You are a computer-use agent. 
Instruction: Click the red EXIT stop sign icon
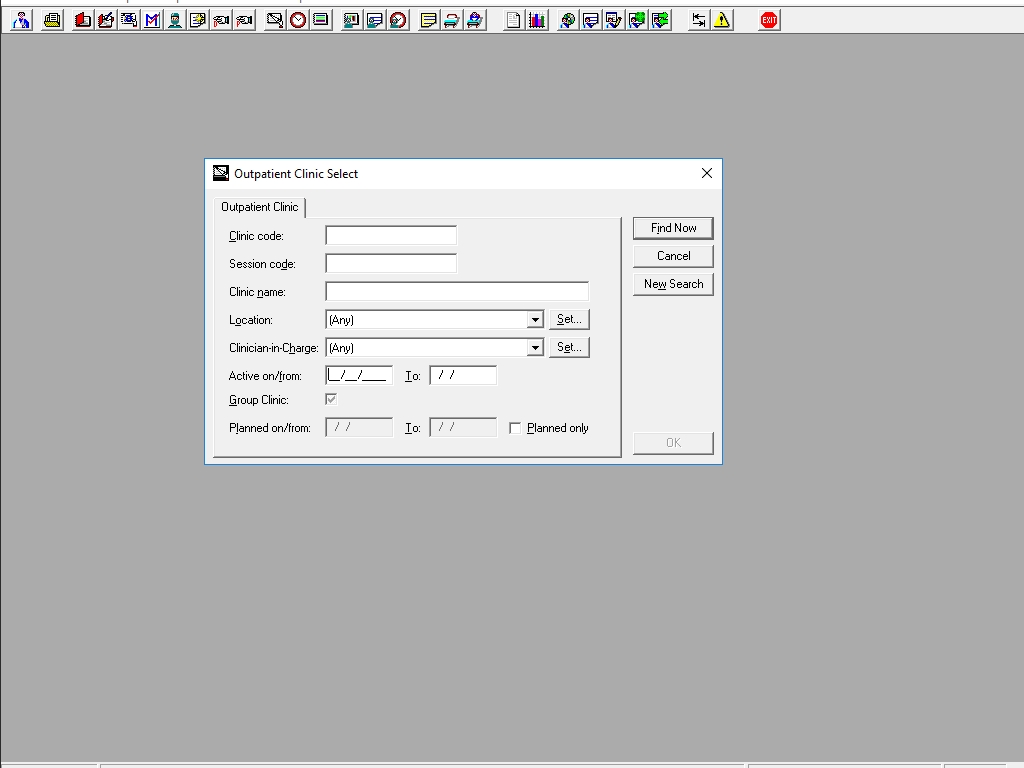click(769, 20)
